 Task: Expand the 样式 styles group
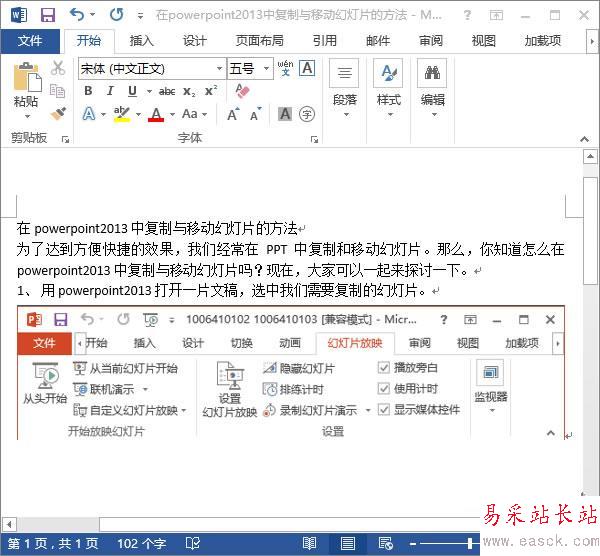[389, 90]
